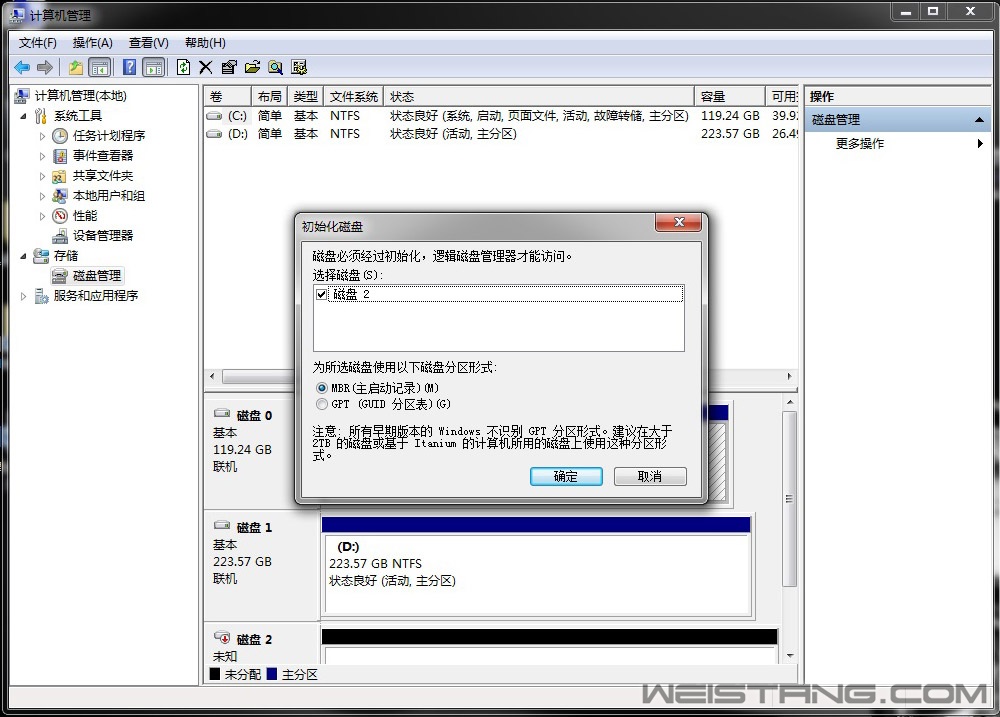The height and width of the screenshot is (717, 1000).
Task: Open 设备管理器 in tree
Action: (102, 235)
